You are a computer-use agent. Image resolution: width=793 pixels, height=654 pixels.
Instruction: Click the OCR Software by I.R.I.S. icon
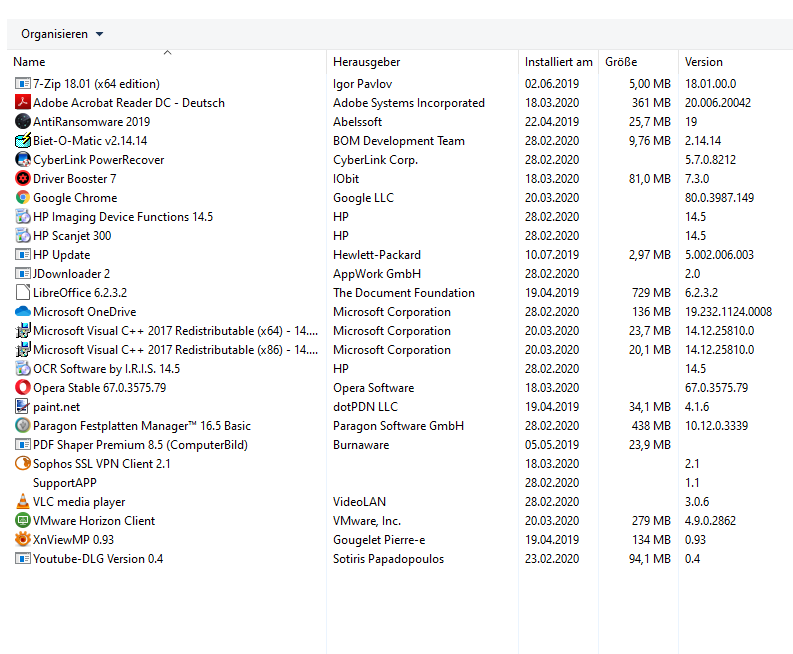pyautogui.click(x=23, y=369)
